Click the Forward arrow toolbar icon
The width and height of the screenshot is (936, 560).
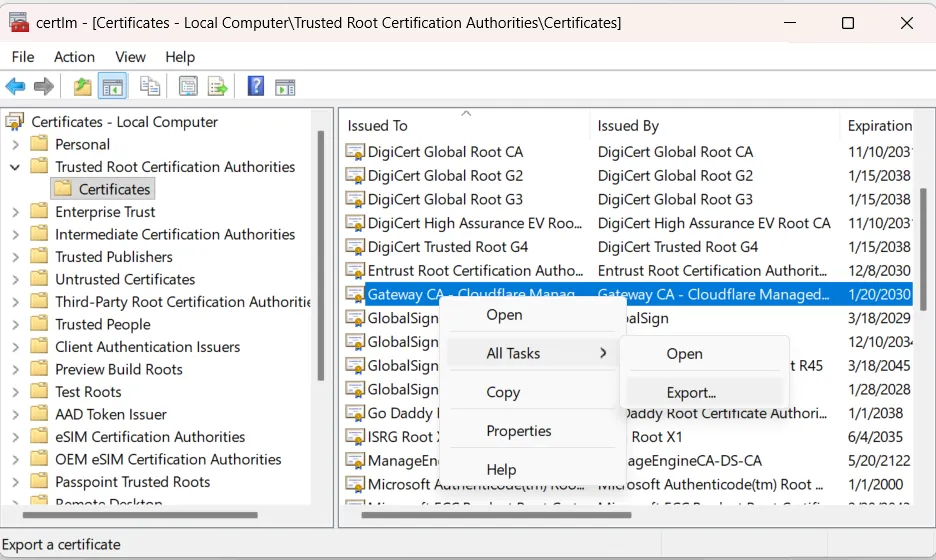tap(44, 87)
